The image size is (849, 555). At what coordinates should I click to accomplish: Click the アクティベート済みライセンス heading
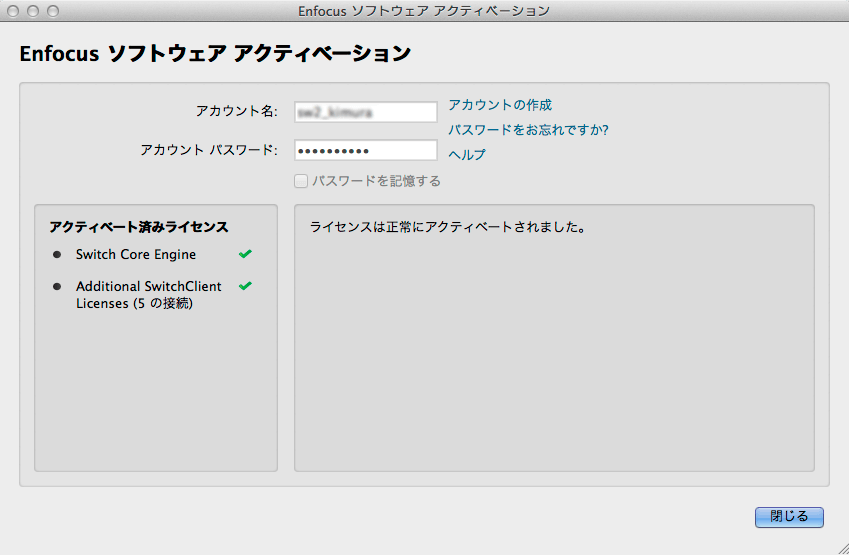(139, 227)
